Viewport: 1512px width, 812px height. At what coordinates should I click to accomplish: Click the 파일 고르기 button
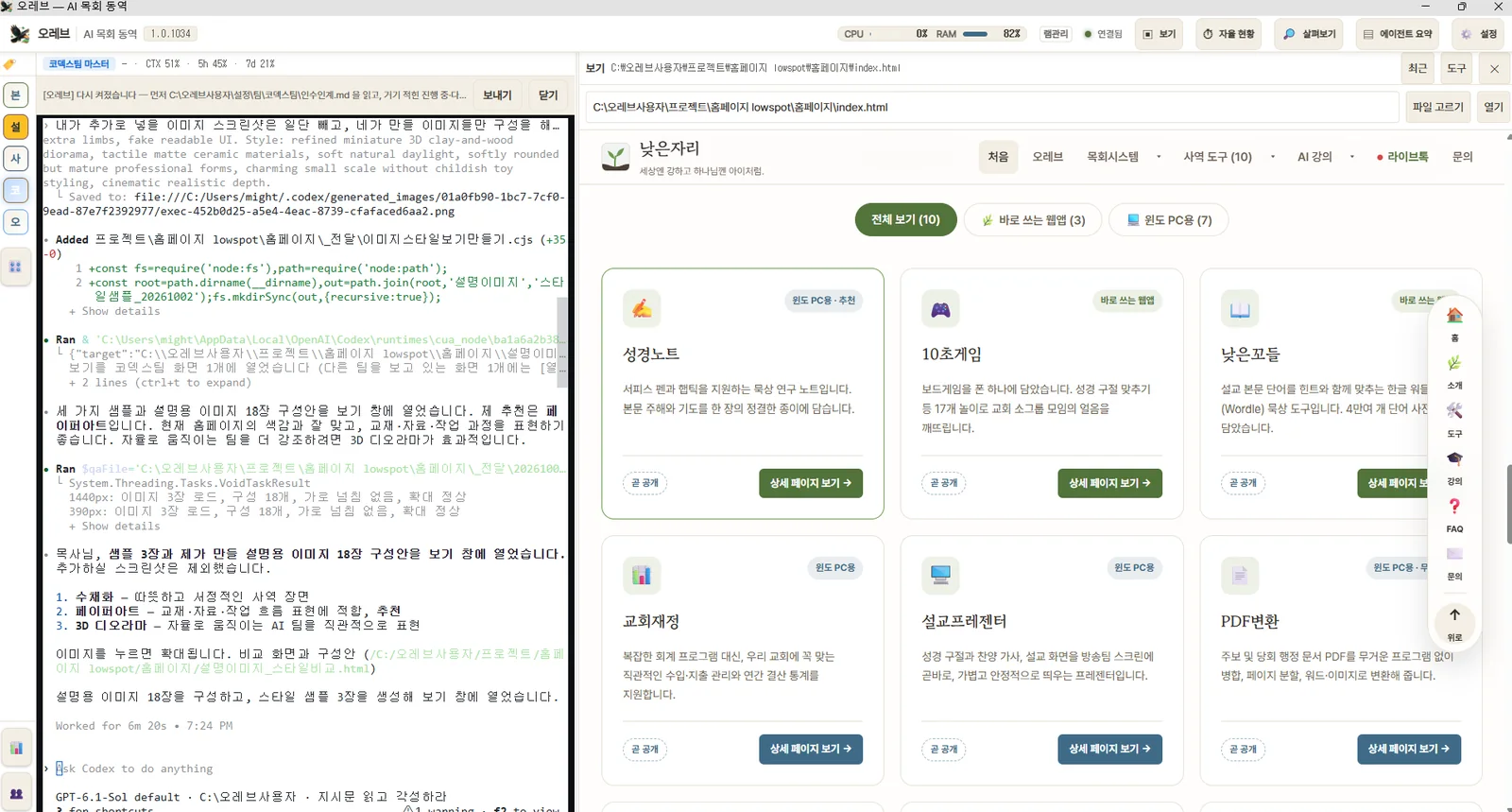click(1438, 107)
